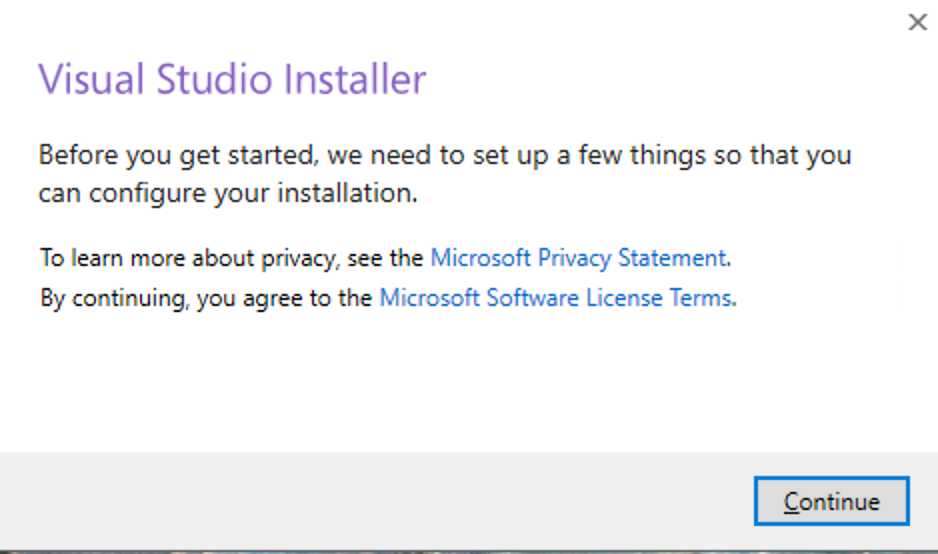Screen dimensions: 938x554
Task: Read the software license terms hyperlink
Action: [x=555, y=297]
